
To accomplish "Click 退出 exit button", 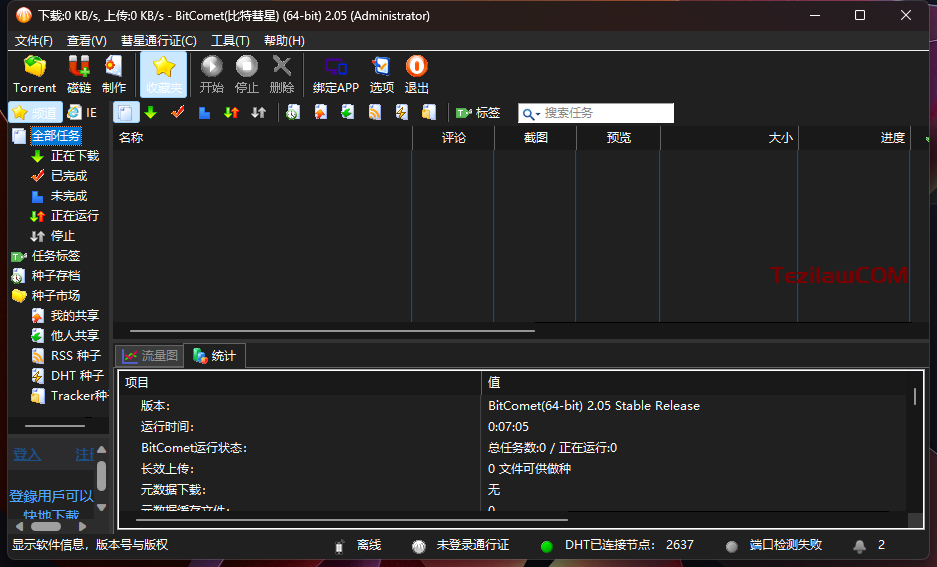I will coord(417,75).
